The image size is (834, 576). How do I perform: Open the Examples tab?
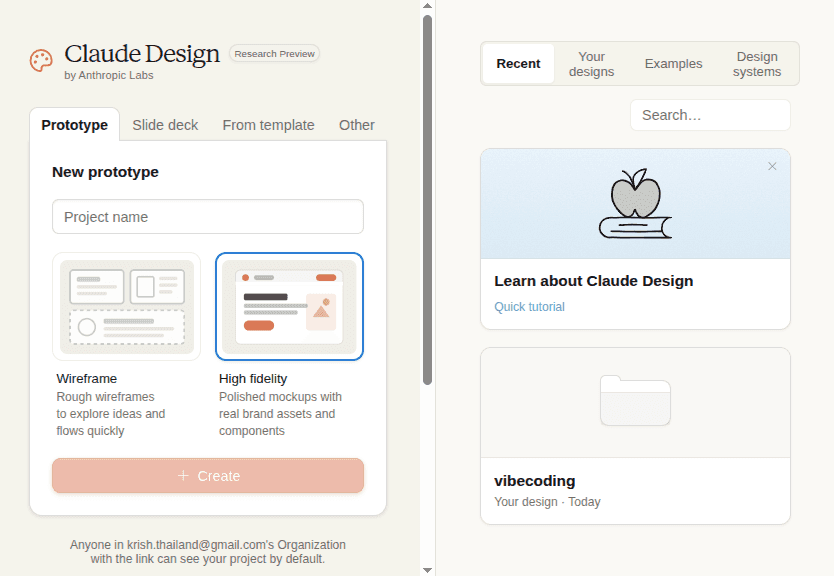[x=673, y=64]
